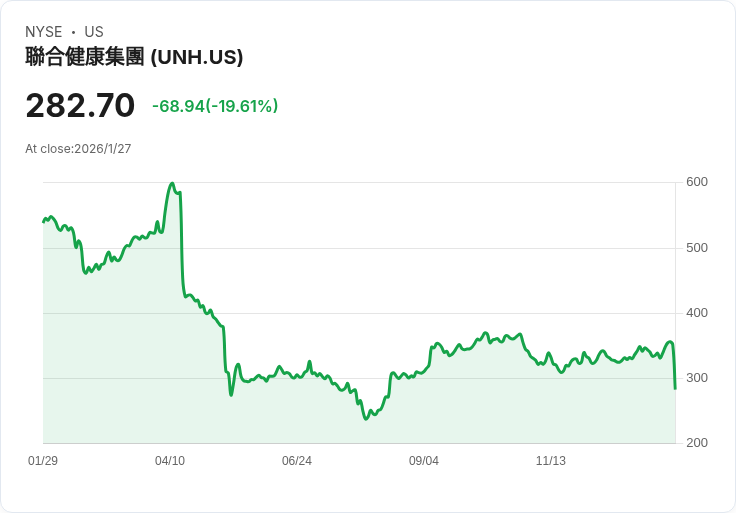Click the final sharp-drop endpoint of the chart line
This screenshot has width=736, height=513.
tap(675, 388)
